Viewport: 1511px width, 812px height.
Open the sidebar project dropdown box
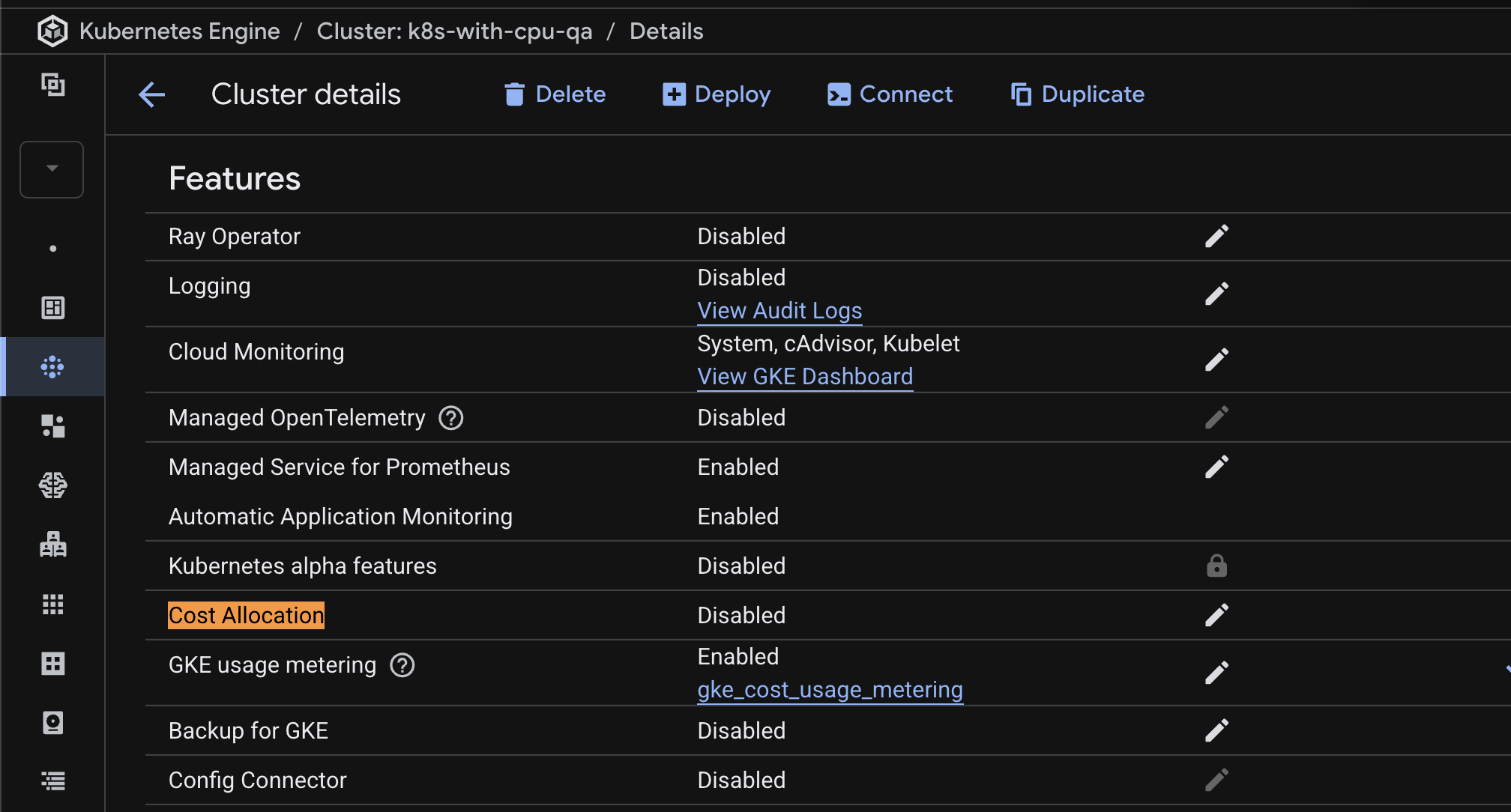(52, 169)
